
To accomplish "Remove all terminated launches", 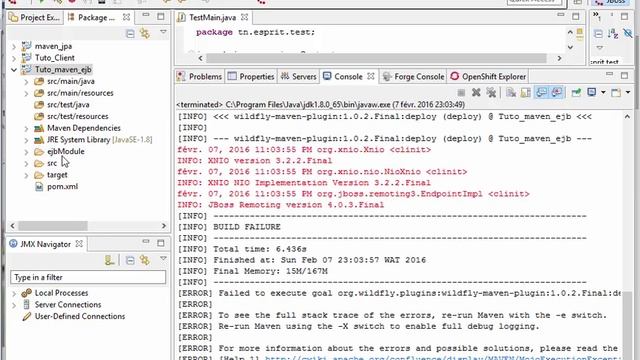I will [x=491, y=93].
